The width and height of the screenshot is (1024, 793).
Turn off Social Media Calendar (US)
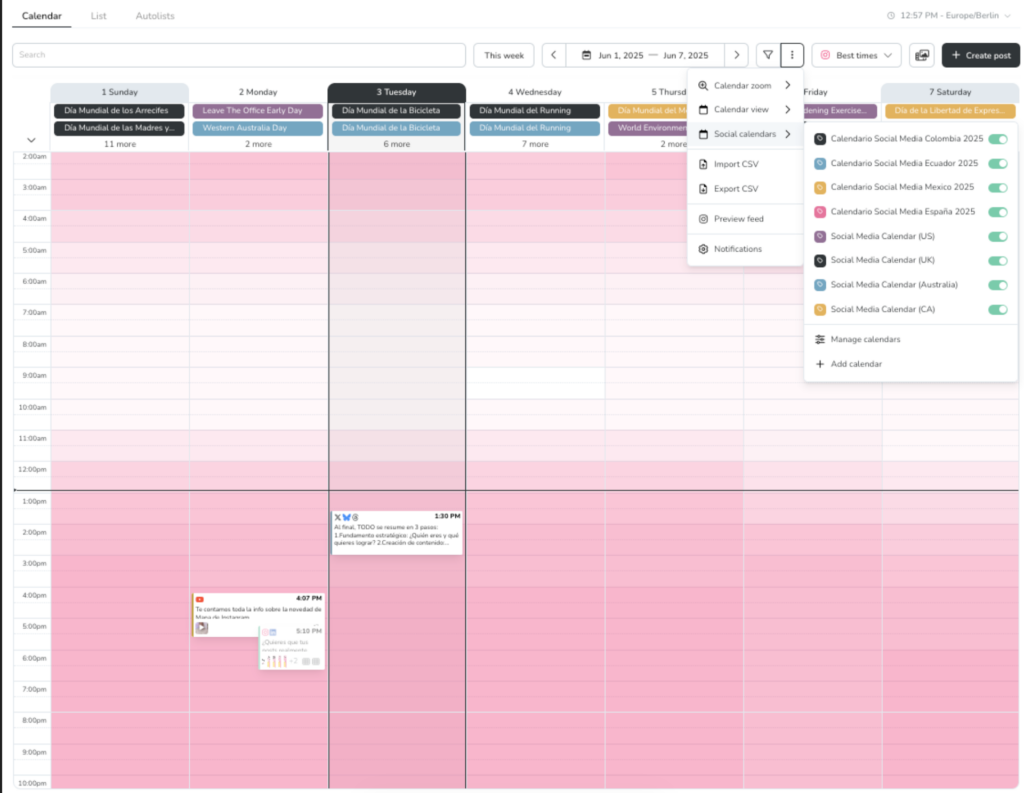pyautogui.click(x=997, y=236)
